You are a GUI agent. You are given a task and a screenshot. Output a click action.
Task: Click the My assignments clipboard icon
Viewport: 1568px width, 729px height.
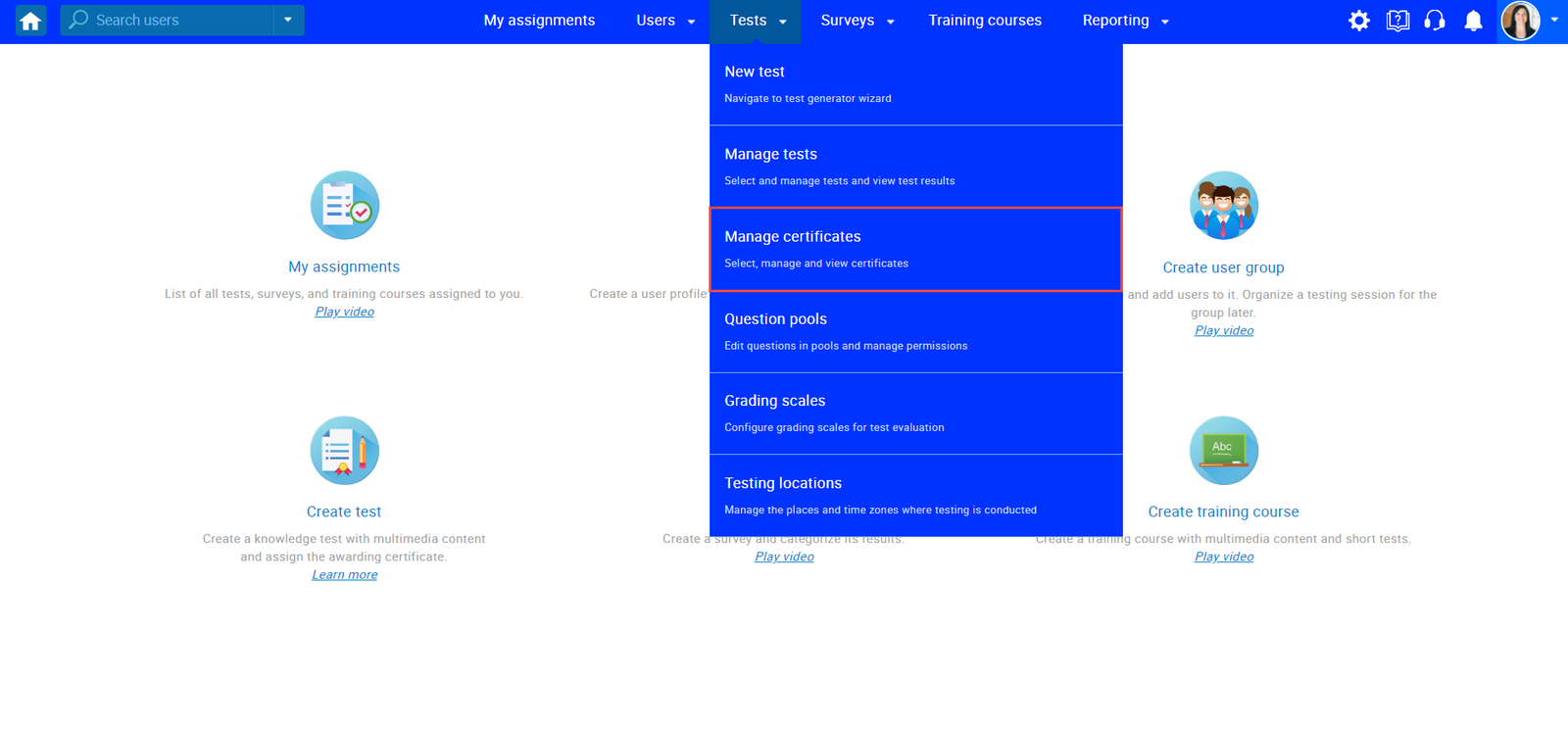click(x=344, y=206)
